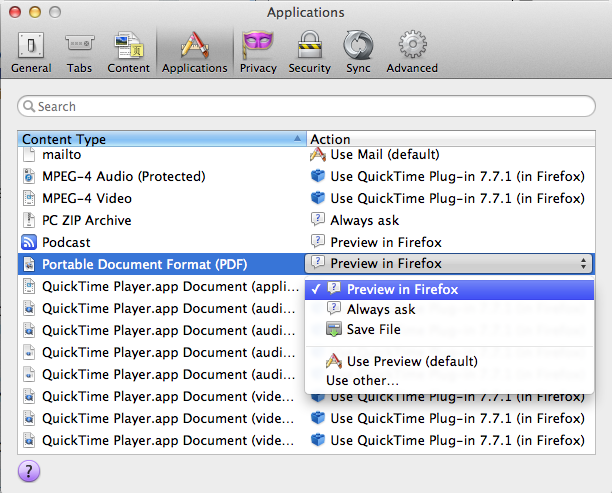Choose Preview in Firefox from the menu
This screenshot has height=493, width=612.
[449, 290]
